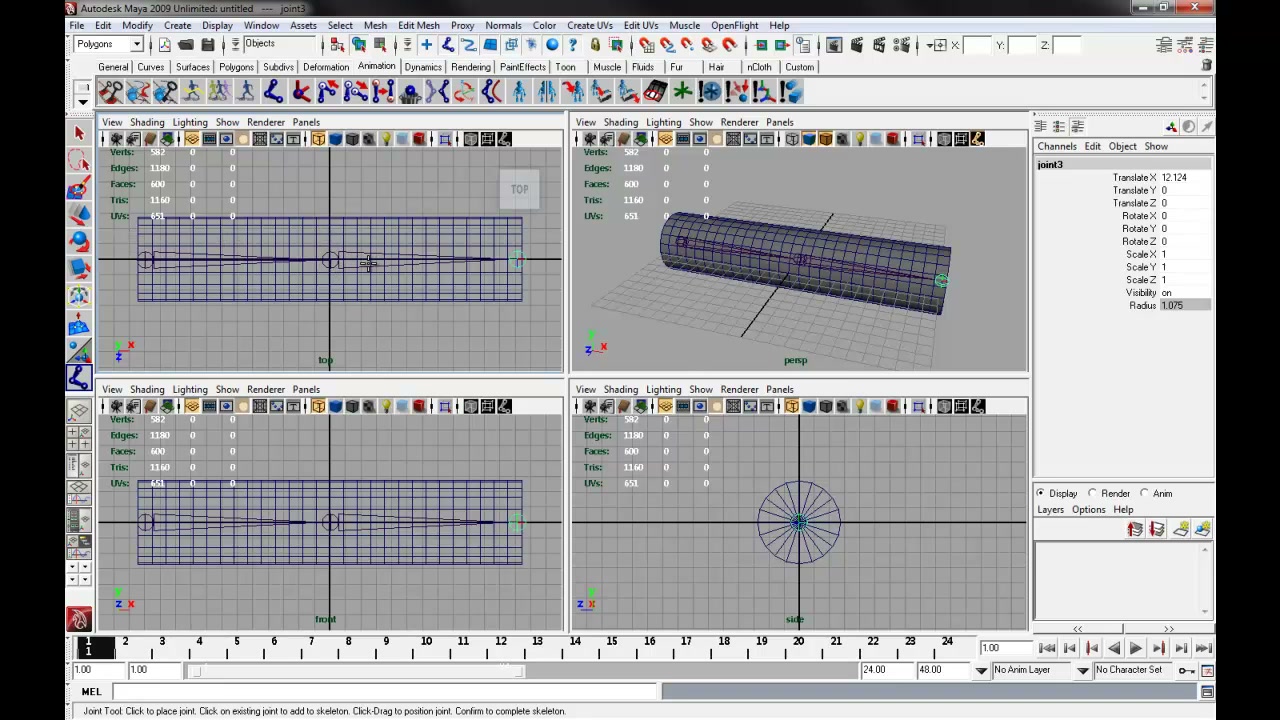Select the Joint Tool in the Animation shelf

click(x=273, y=93)
